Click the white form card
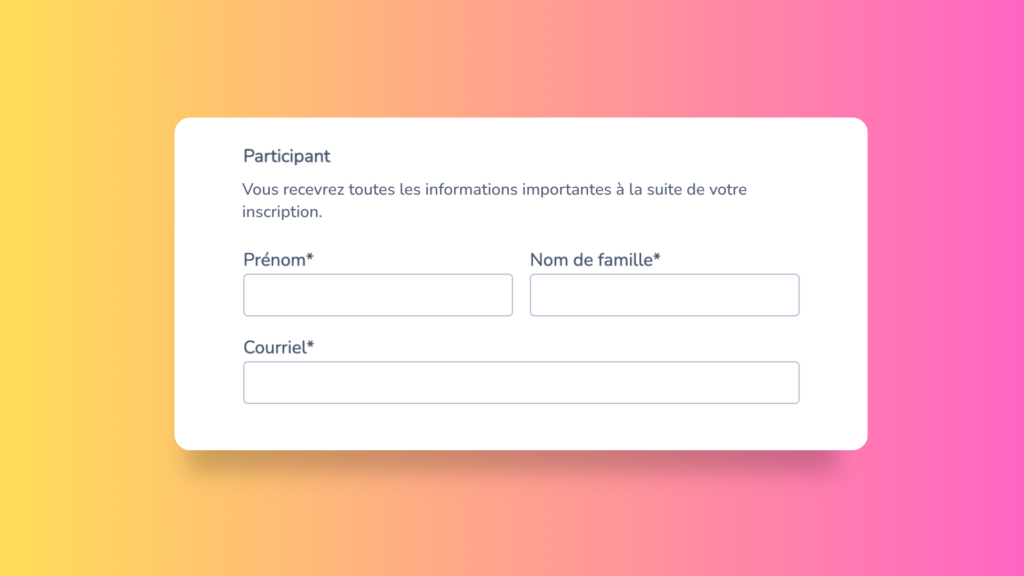The height and width of the screenshot is (576, 1024). click(521, 430)
